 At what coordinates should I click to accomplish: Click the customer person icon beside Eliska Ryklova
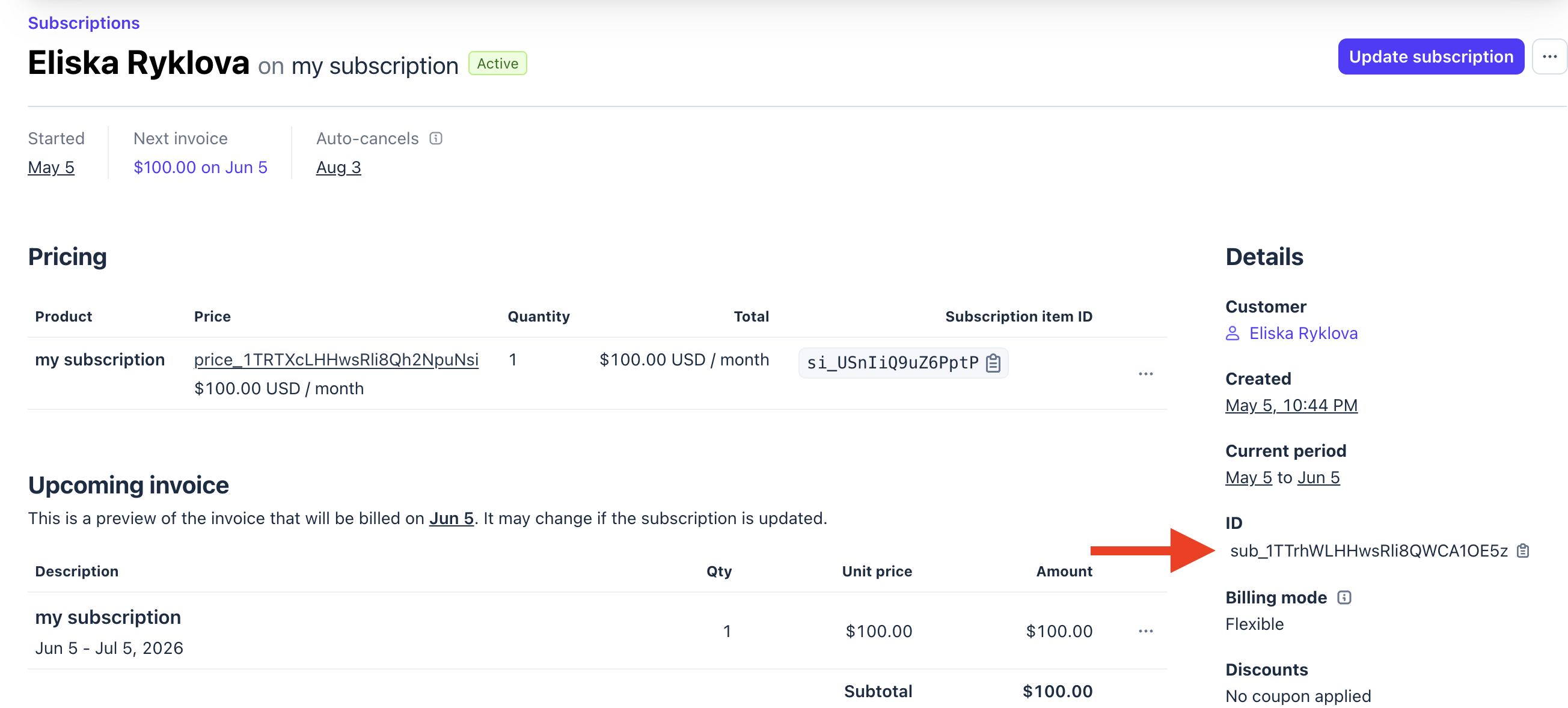pos(1233,334)
